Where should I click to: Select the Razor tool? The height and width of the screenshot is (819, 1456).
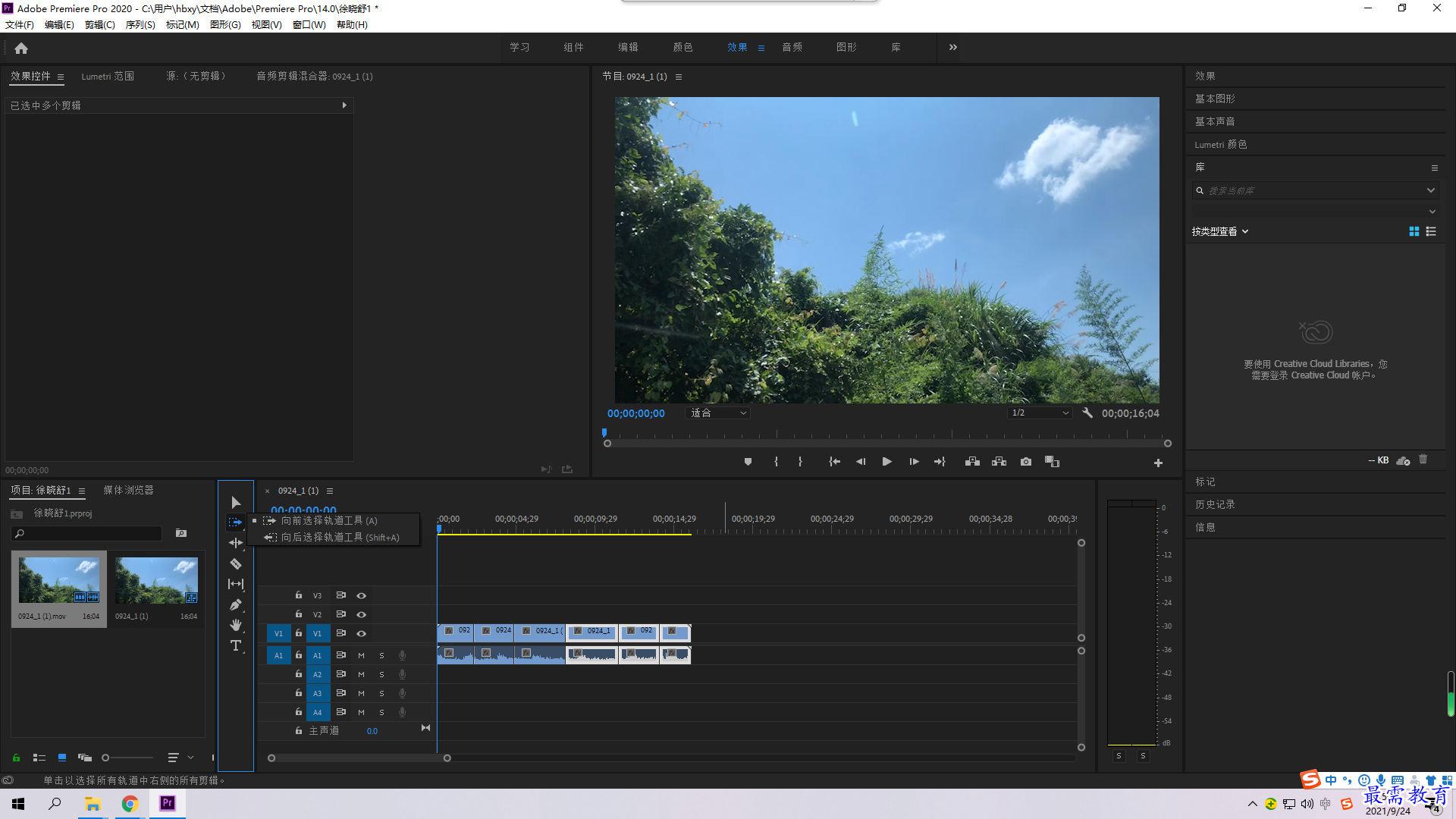pos(236,563)
